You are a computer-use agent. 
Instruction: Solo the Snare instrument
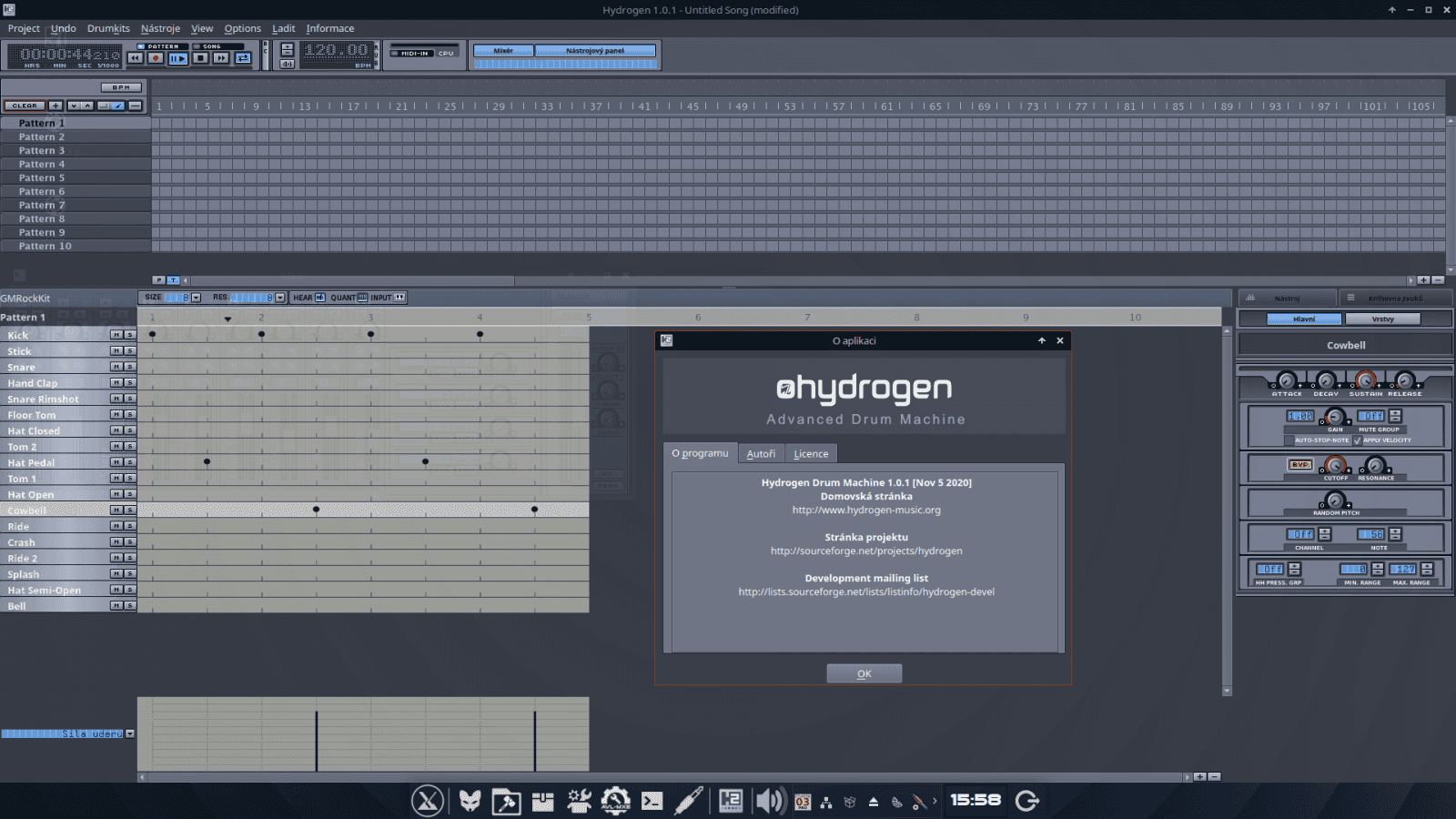point(129,367)
